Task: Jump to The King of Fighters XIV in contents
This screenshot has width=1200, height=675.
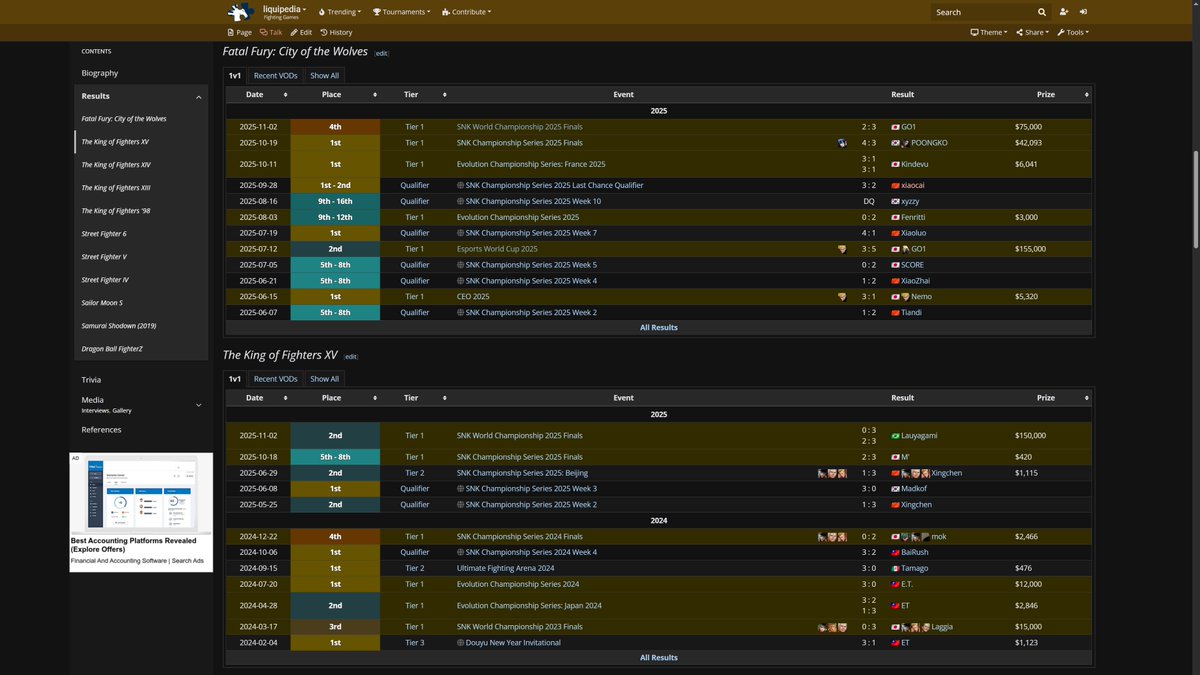Action: [116, 165]
